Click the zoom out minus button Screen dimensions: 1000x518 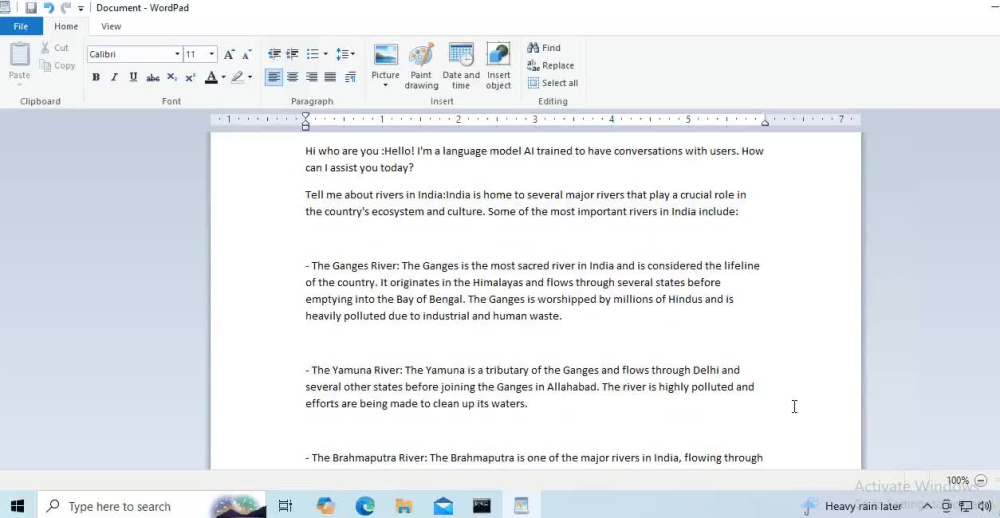(x=982, y=480)
